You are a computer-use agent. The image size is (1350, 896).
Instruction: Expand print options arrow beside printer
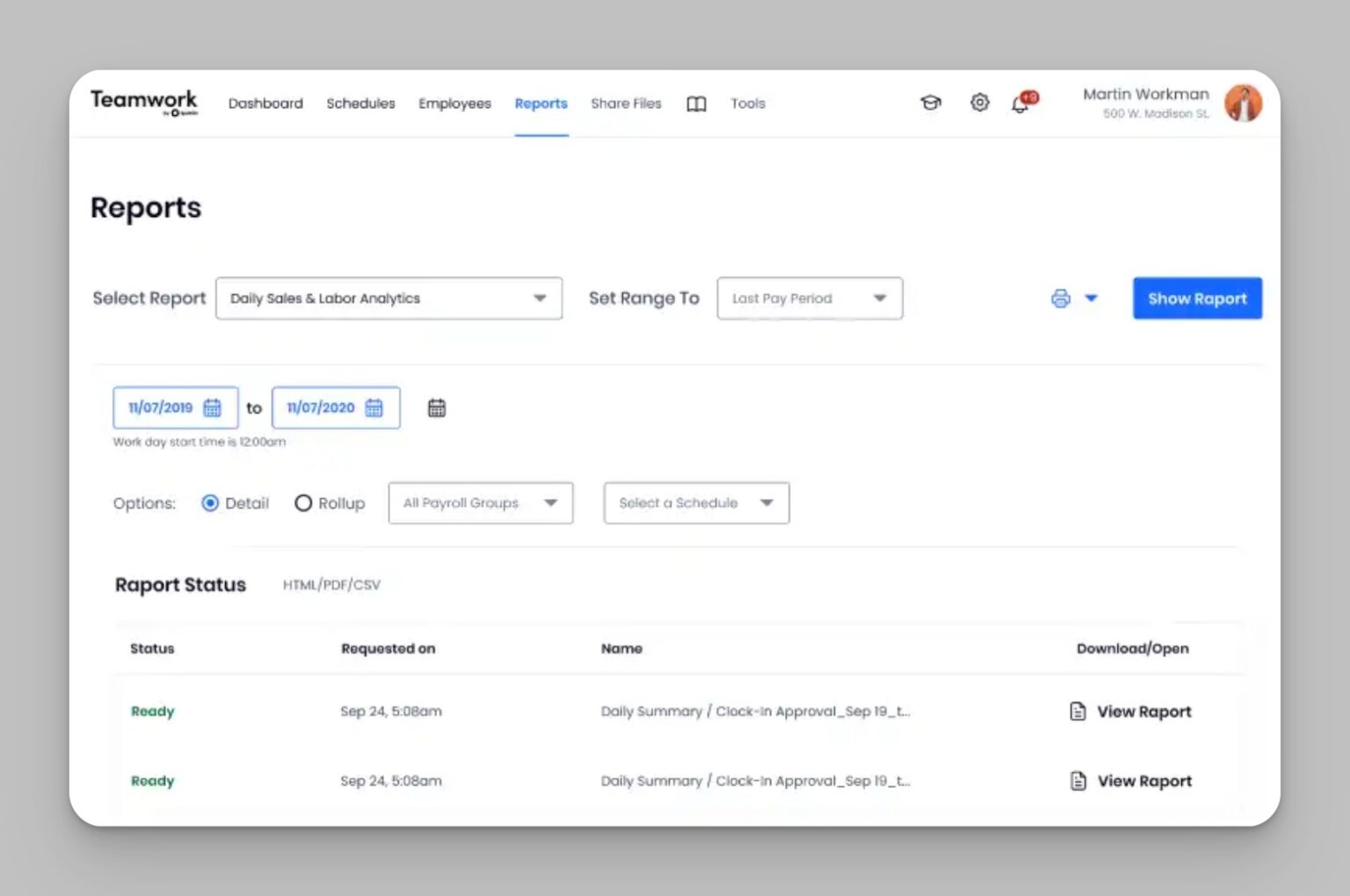[1092, 299]
